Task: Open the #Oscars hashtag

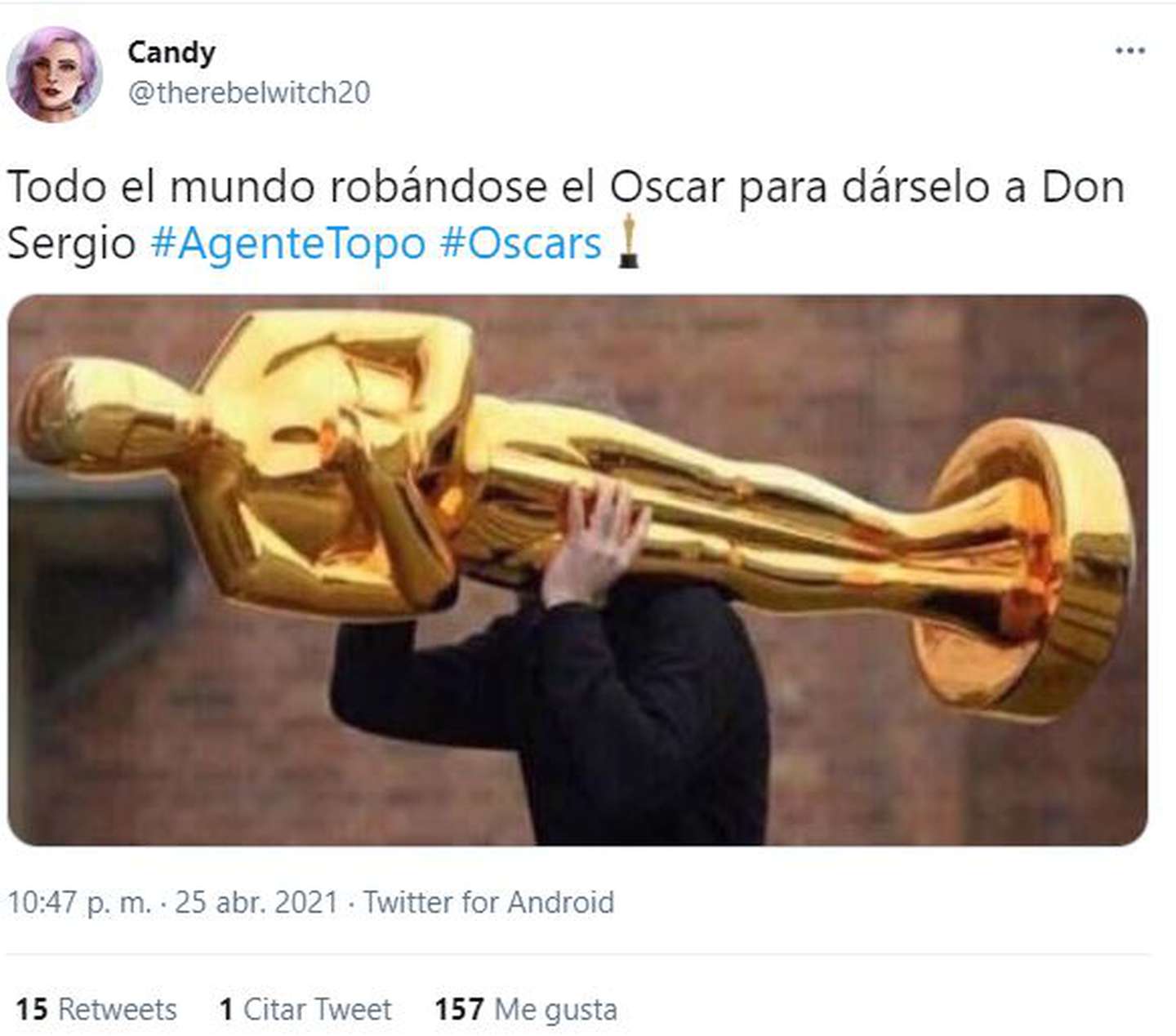Action: click(521, 243)
